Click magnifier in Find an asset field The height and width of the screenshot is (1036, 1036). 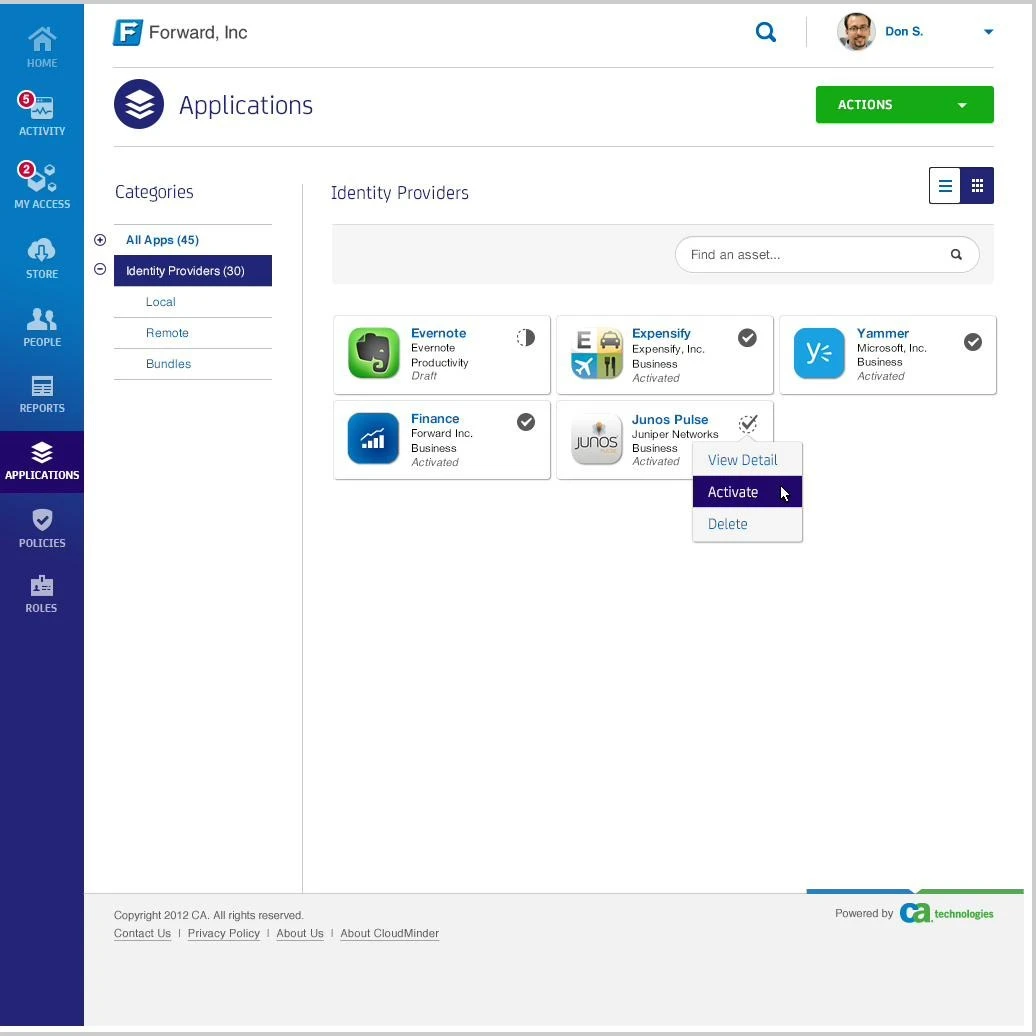coord(955,254)
